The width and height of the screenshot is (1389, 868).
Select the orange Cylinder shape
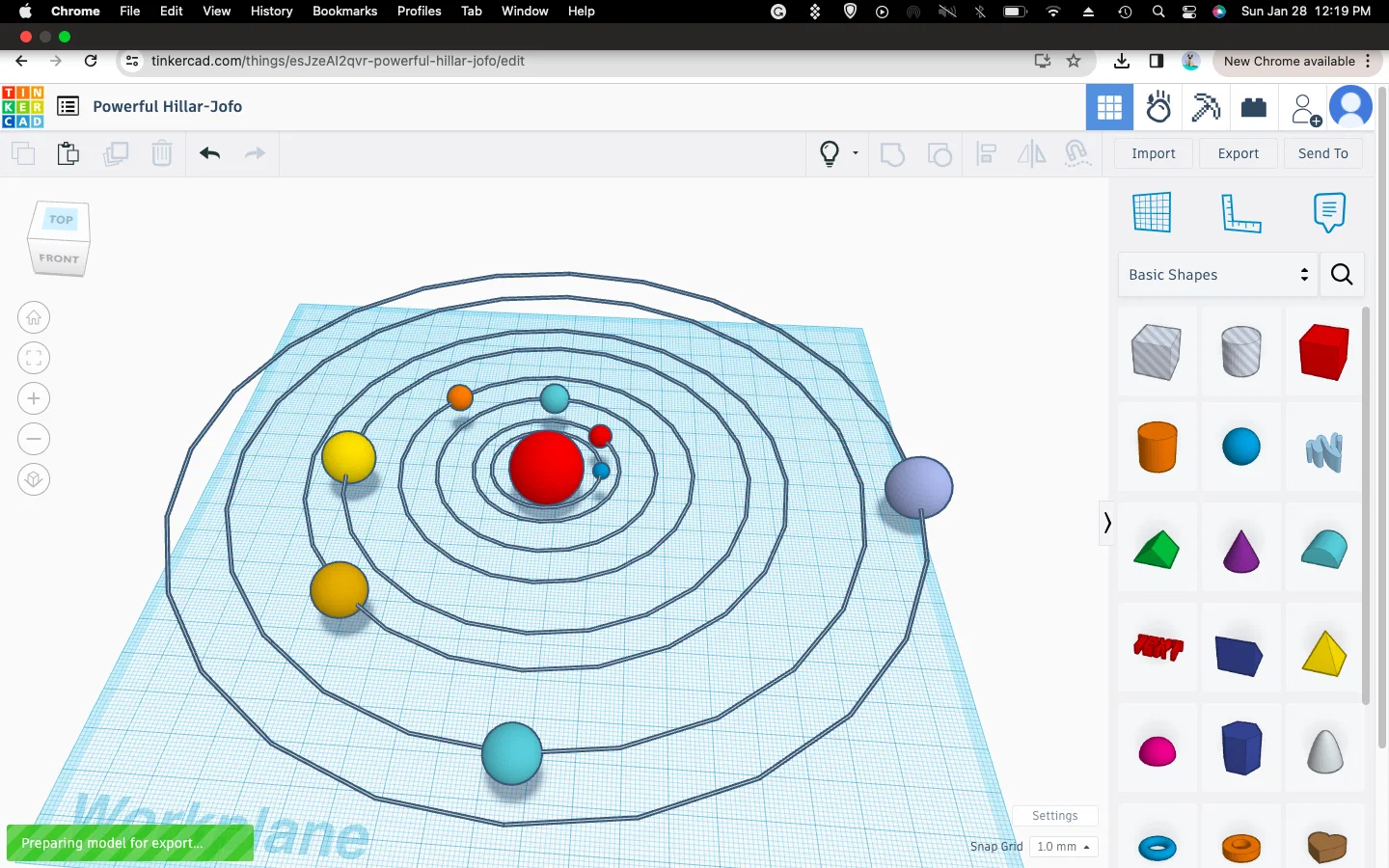[x=1157, y=447]
